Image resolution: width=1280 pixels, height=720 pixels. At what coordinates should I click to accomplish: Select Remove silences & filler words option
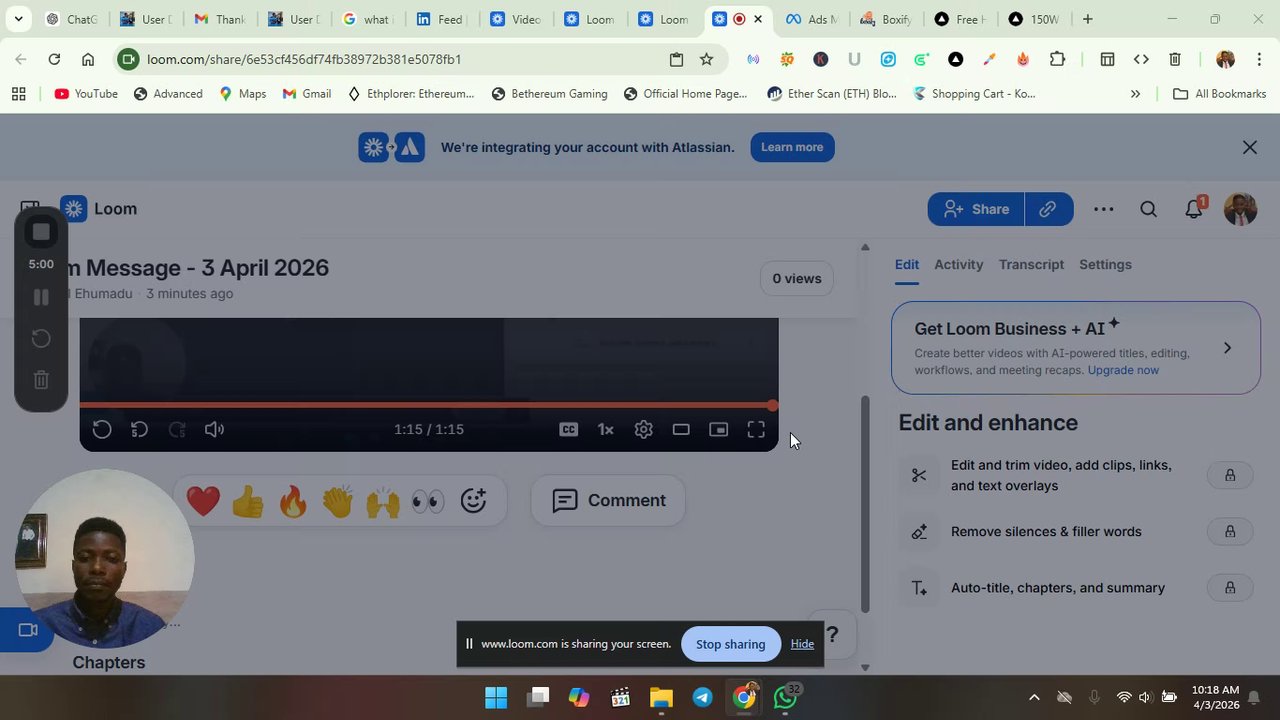click(1046, 532)
